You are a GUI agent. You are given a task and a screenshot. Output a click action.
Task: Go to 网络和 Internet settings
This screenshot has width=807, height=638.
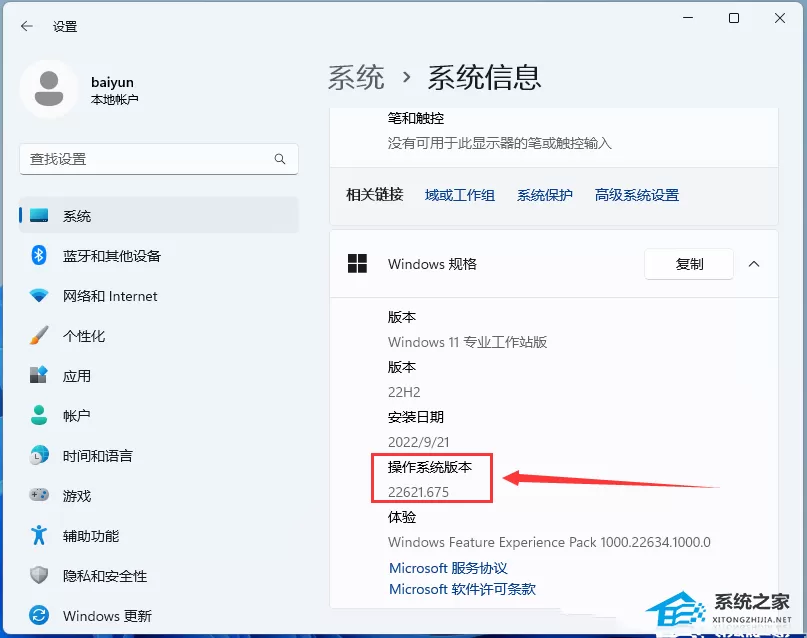159,296
